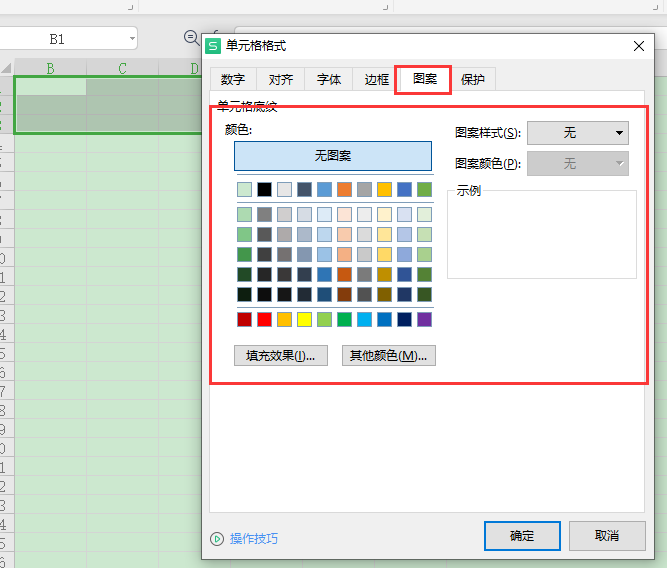Open the Name Box dropdown arrow
Viewport: 667px width, 568px height.
[132, 38]
